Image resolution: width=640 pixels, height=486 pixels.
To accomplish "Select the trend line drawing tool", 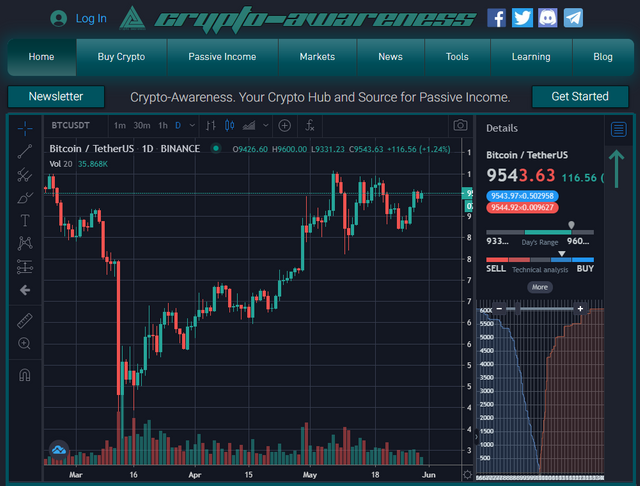I will click(25, 151).
